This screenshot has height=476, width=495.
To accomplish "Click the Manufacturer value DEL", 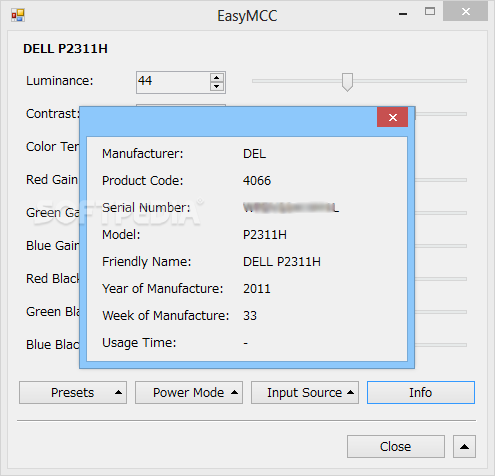I will point(254,154).
